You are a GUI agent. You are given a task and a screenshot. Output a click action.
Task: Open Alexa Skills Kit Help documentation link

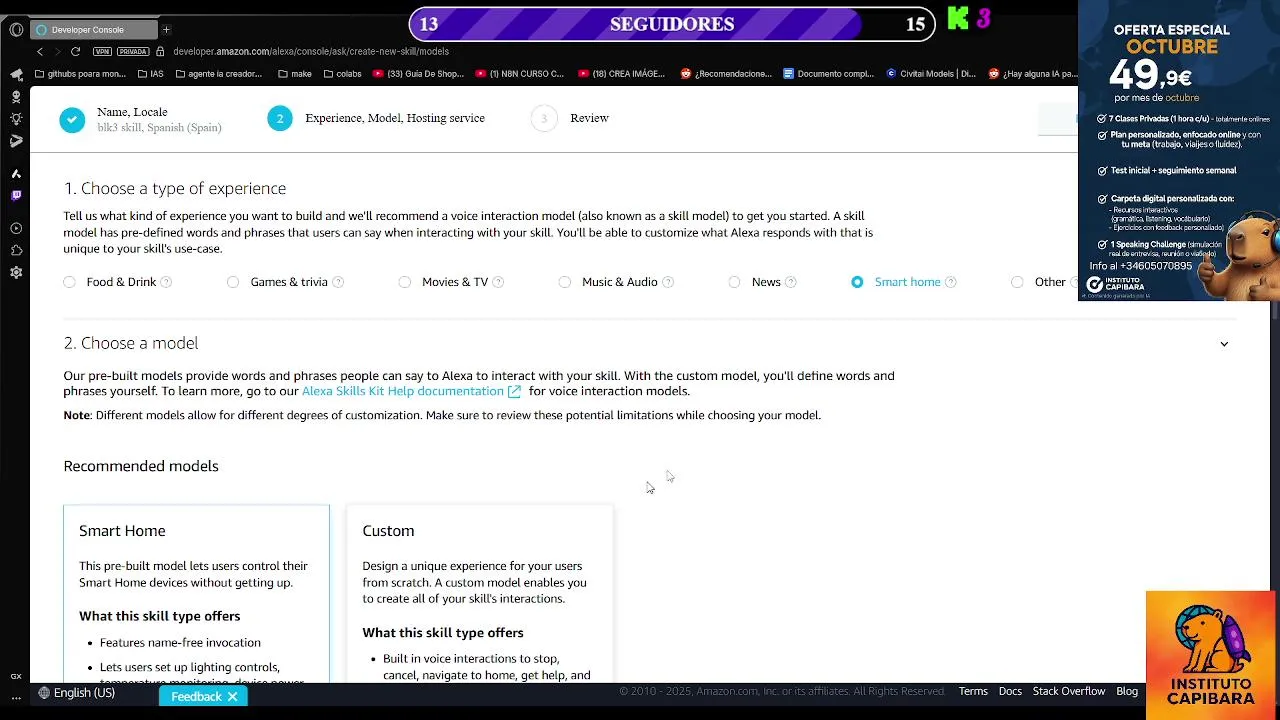pos(411,391)
